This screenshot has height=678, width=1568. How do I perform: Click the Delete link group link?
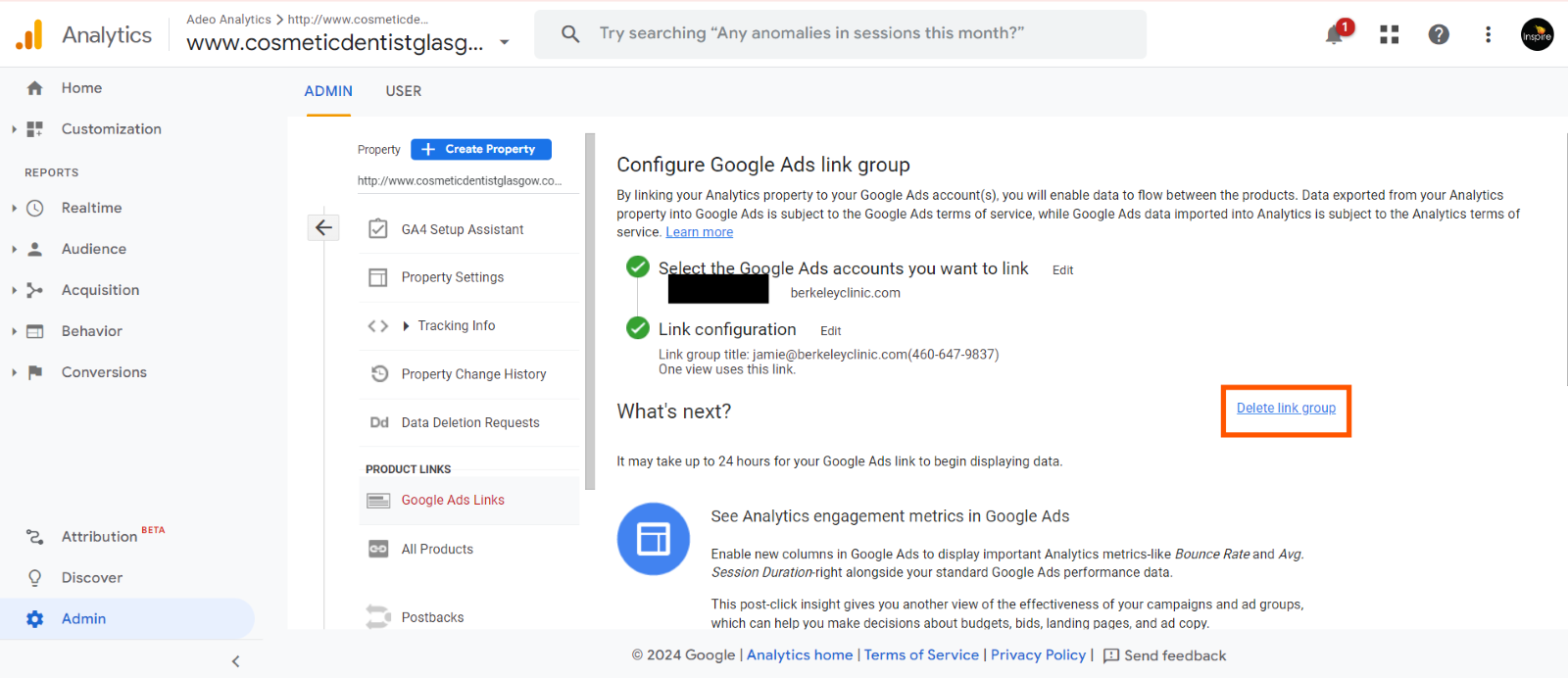[1286, 408]
